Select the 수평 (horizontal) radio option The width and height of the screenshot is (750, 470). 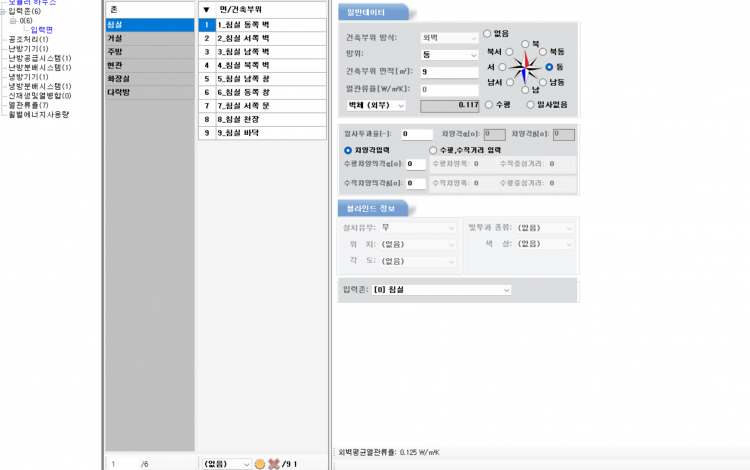pos(488,104)
